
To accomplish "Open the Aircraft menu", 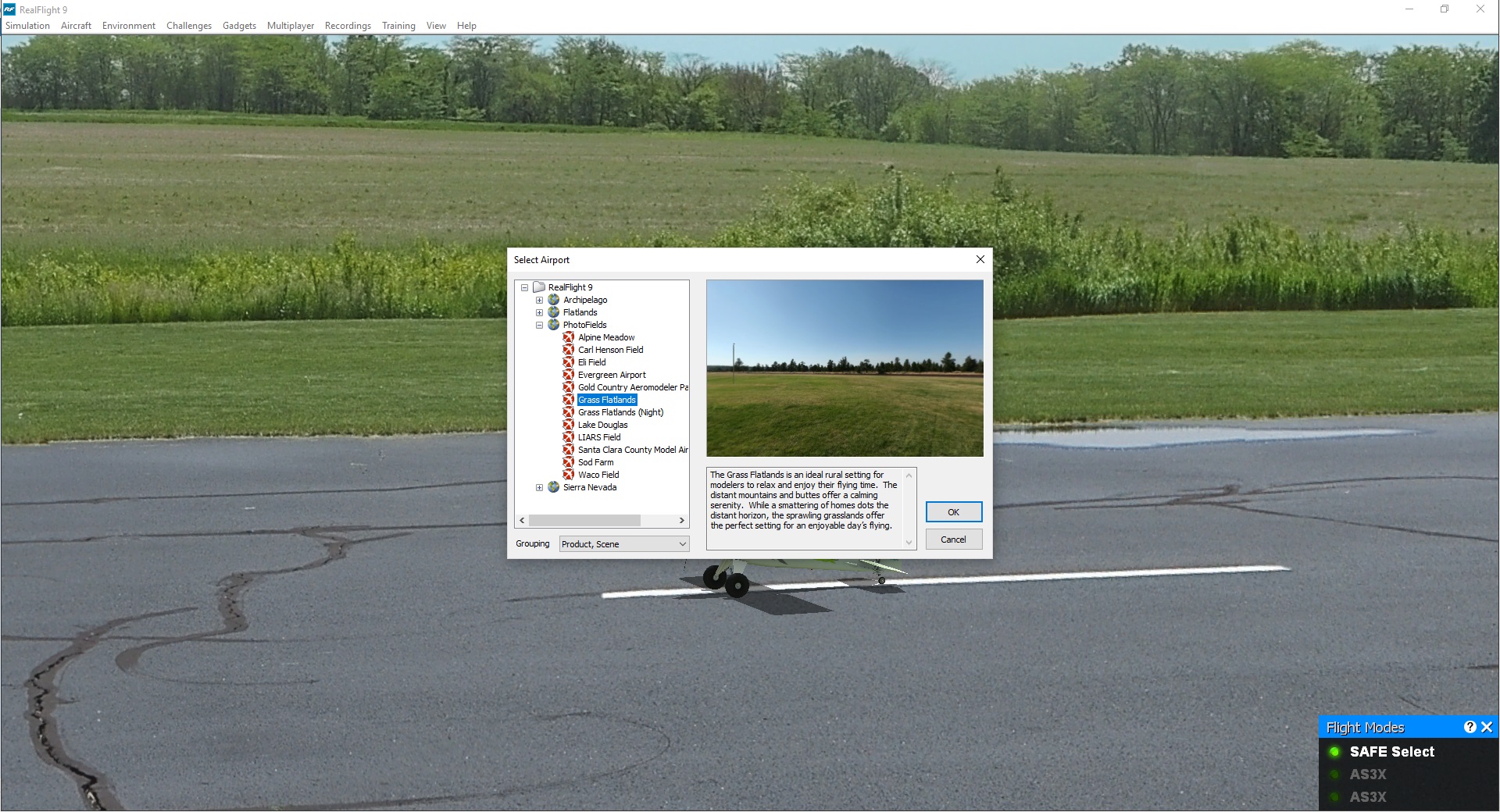I will [x=76, y=26].
